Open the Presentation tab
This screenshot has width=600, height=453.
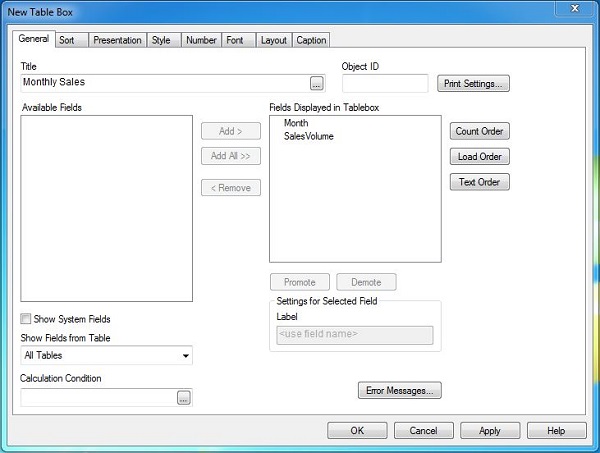pyautogui.click(x=117, y=40)
